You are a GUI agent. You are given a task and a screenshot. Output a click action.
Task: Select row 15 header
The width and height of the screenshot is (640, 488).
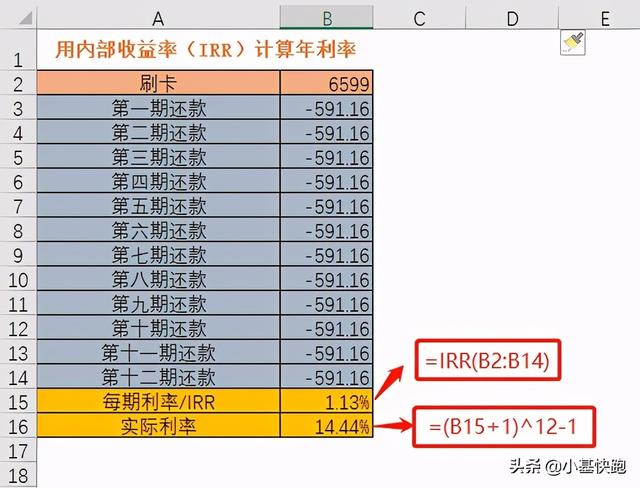coord(18,401)
